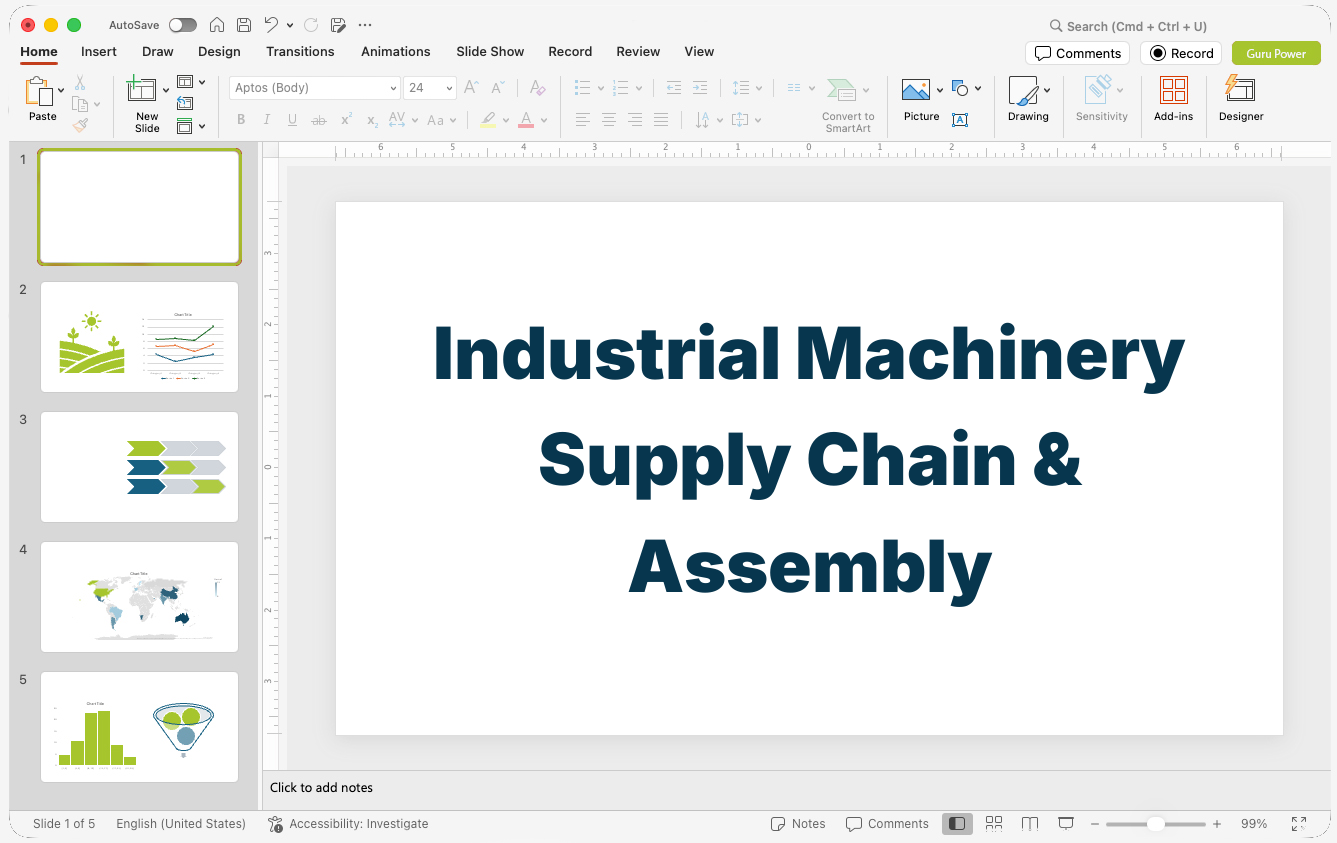Click the Subscript button
The width and height of the screenshot is (1337, 843).
tap(372, 120)
